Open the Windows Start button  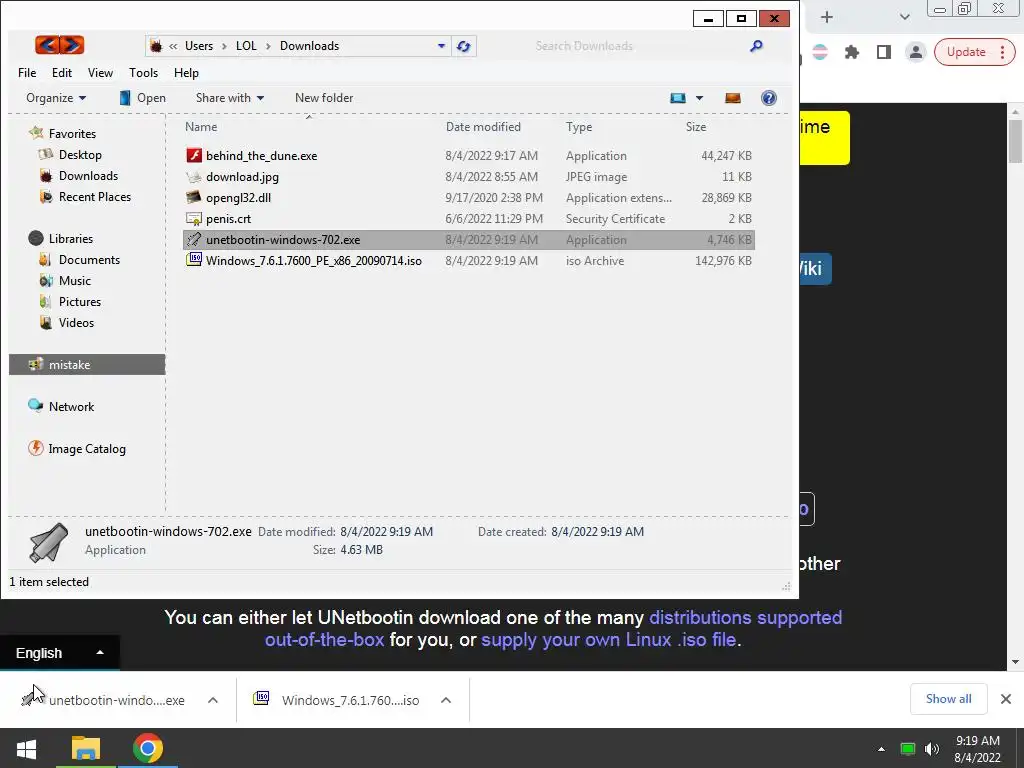[26, 748]
